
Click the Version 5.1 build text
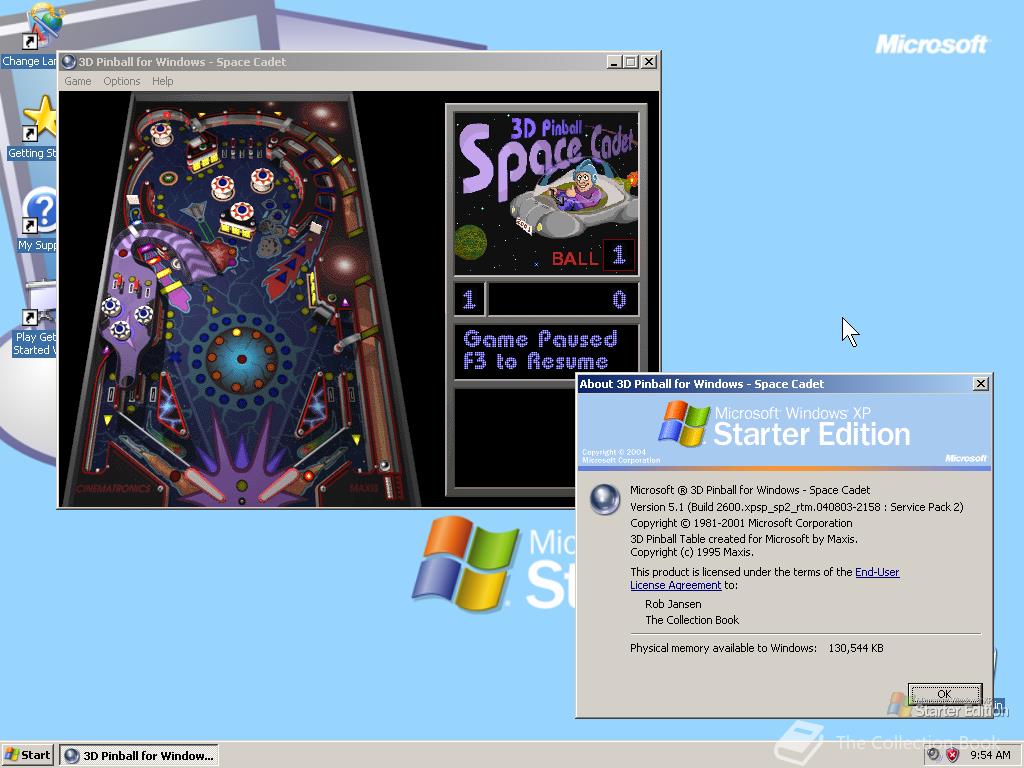click(796, 507)
